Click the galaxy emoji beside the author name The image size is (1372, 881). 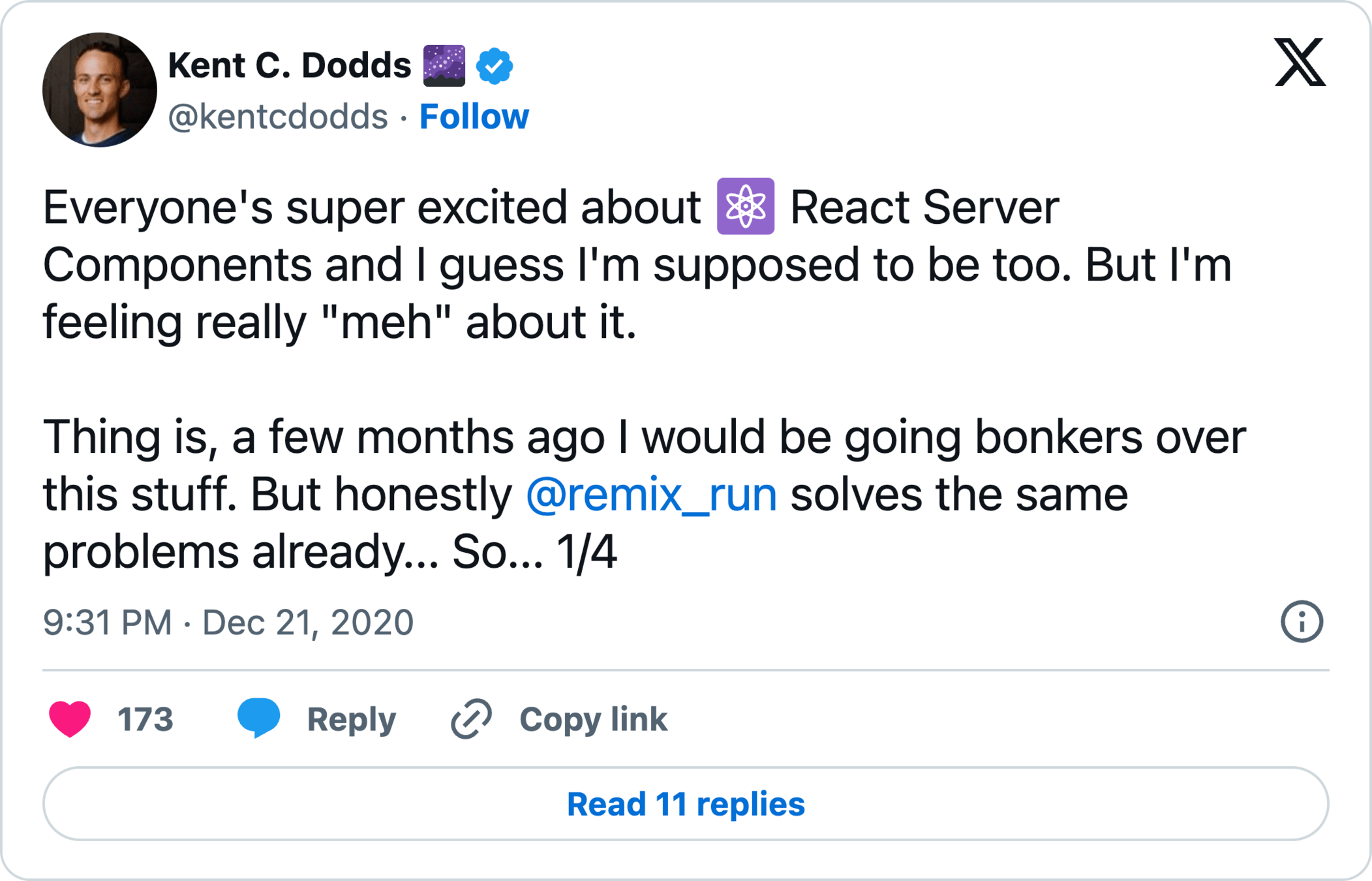[444, 66]
